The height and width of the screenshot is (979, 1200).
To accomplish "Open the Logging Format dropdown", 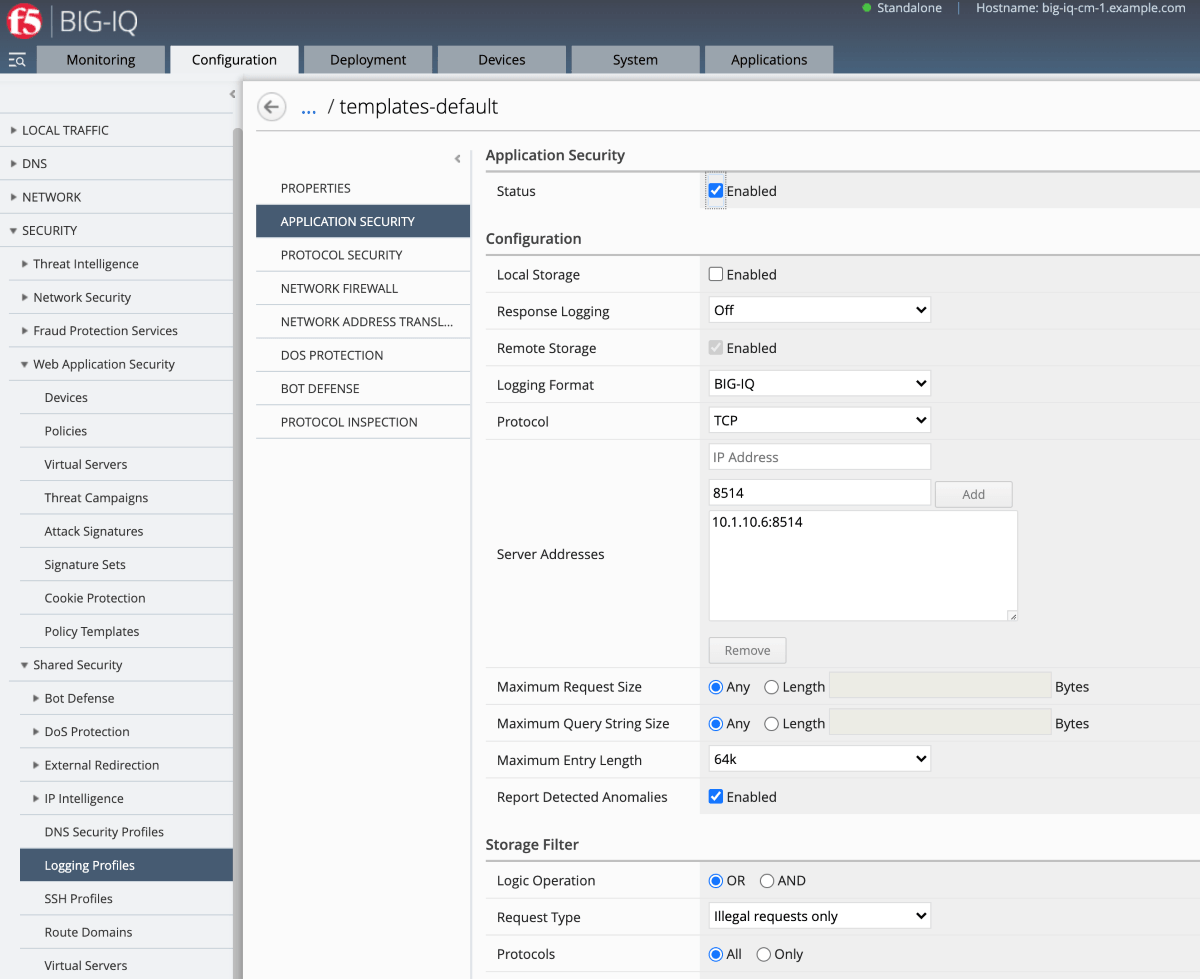I will coord(820,384).
